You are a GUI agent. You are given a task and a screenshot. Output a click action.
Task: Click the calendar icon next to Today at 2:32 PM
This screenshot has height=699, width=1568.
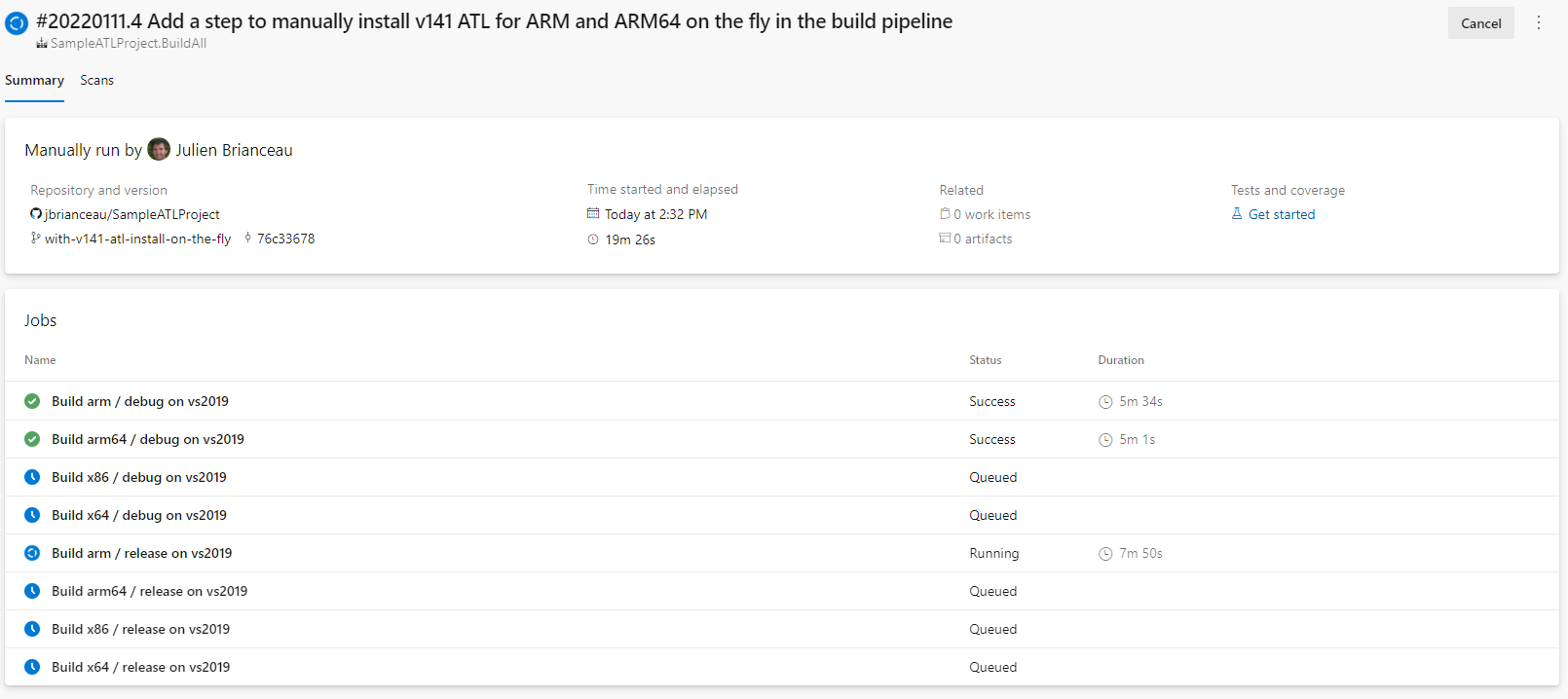(593, 214)
